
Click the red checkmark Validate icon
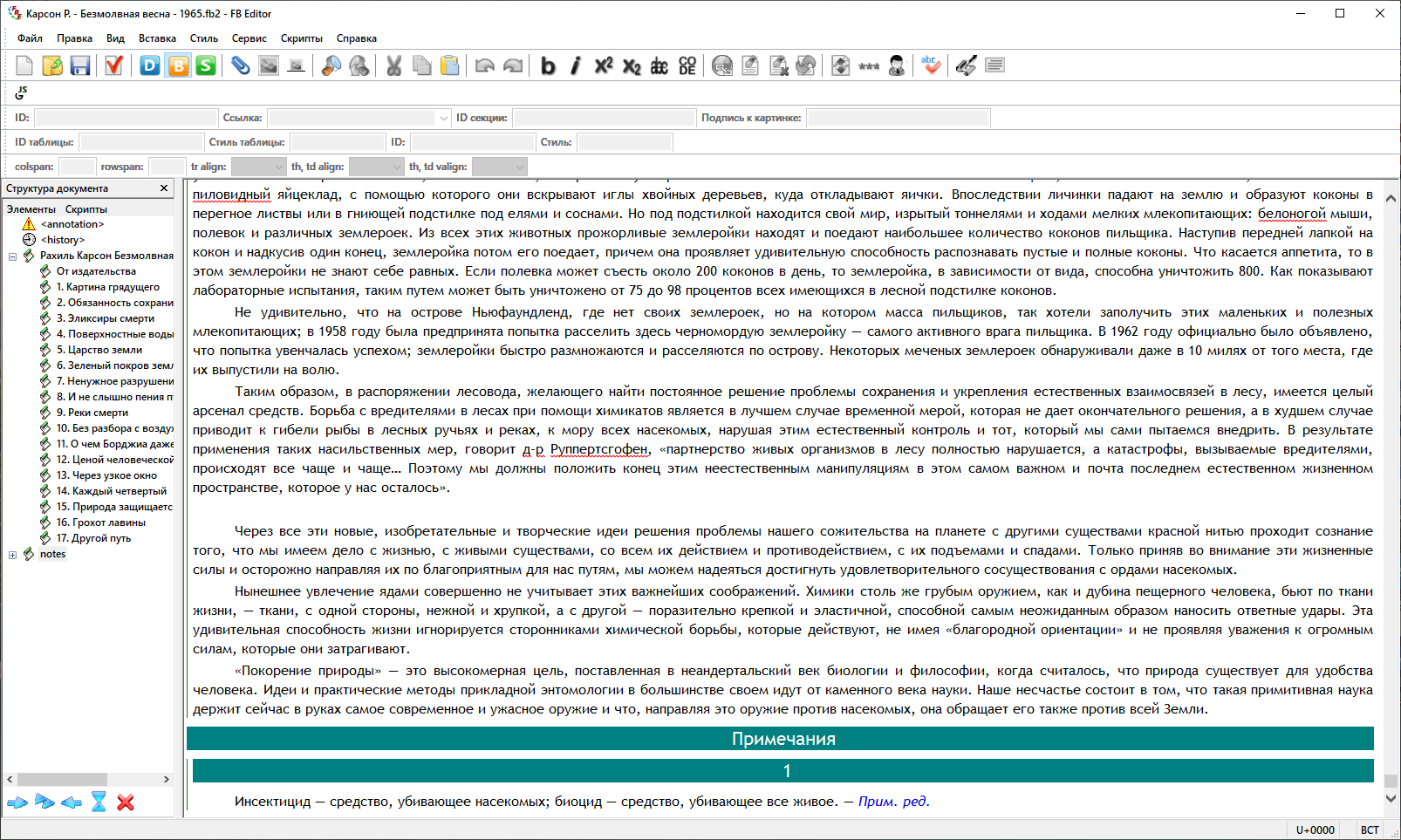click(x=113, y=65)
